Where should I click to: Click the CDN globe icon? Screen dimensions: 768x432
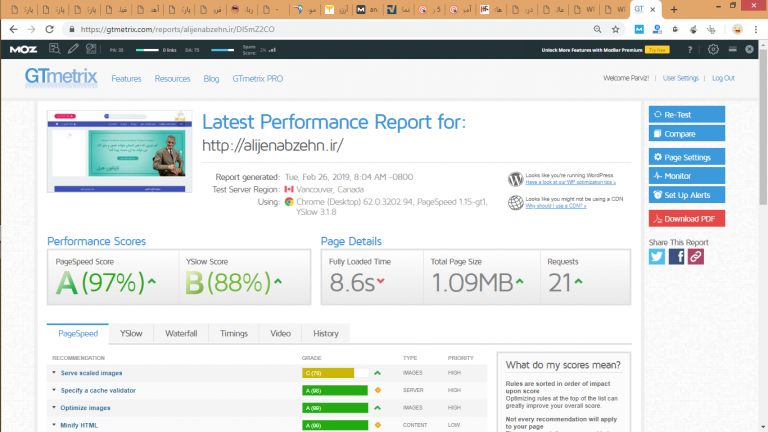point(515,202)
